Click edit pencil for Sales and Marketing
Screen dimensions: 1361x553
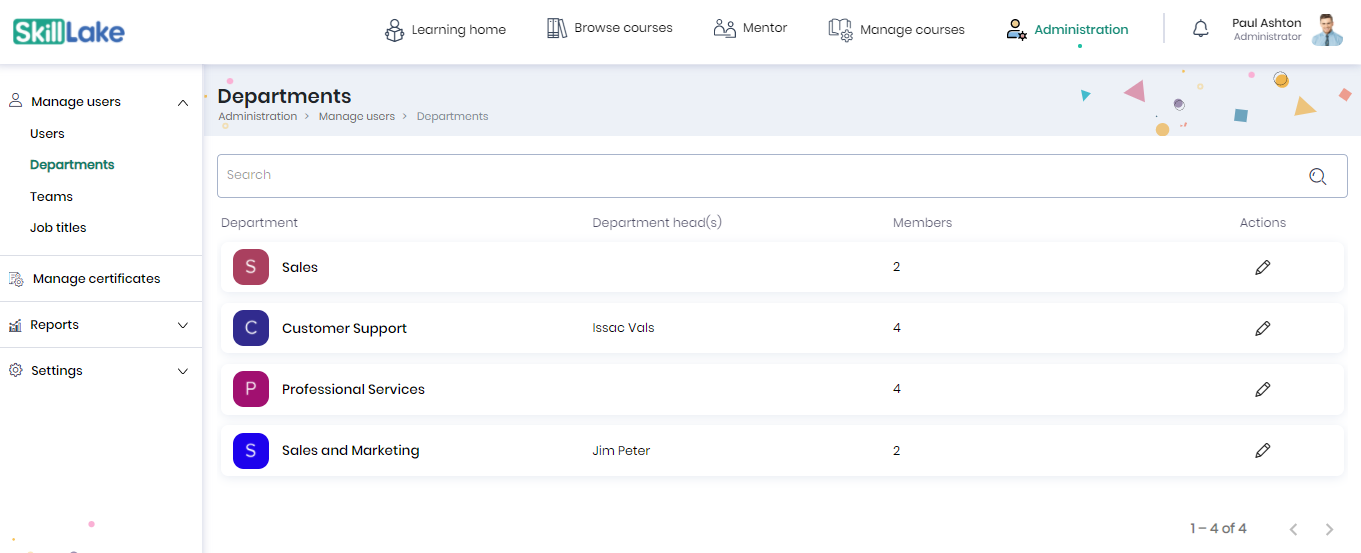click(x=1263, y=450)
